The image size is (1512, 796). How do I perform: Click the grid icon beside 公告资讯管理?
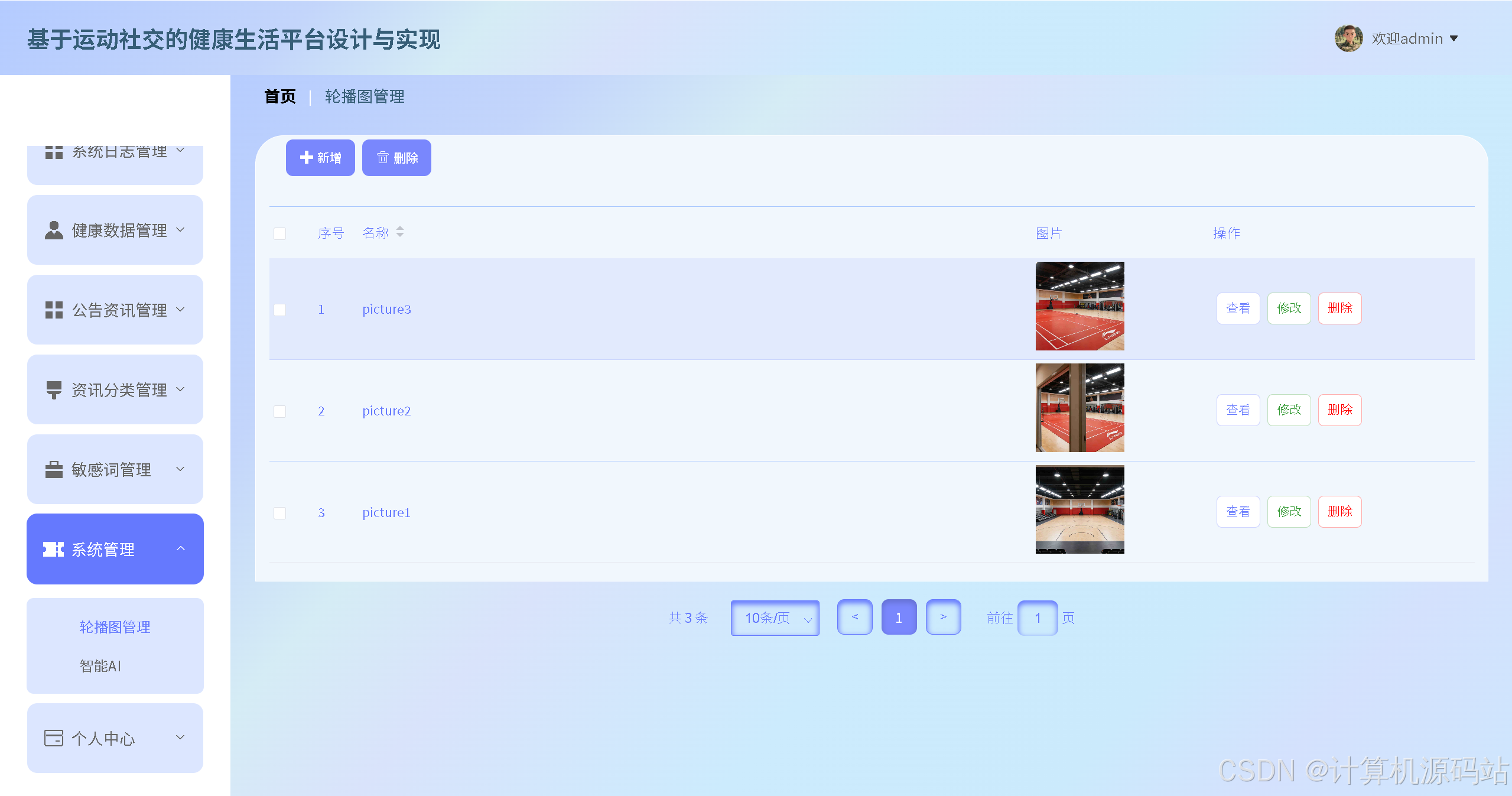[x=54, y=310]
